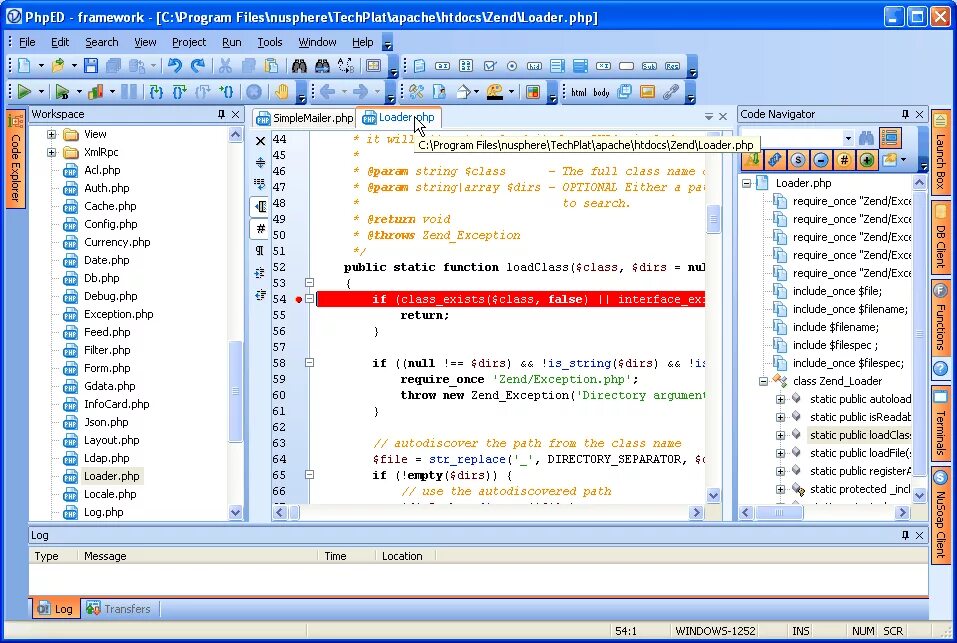
Task: Toggle the minus filter in Code Navigator
Action: coord(821,160)
